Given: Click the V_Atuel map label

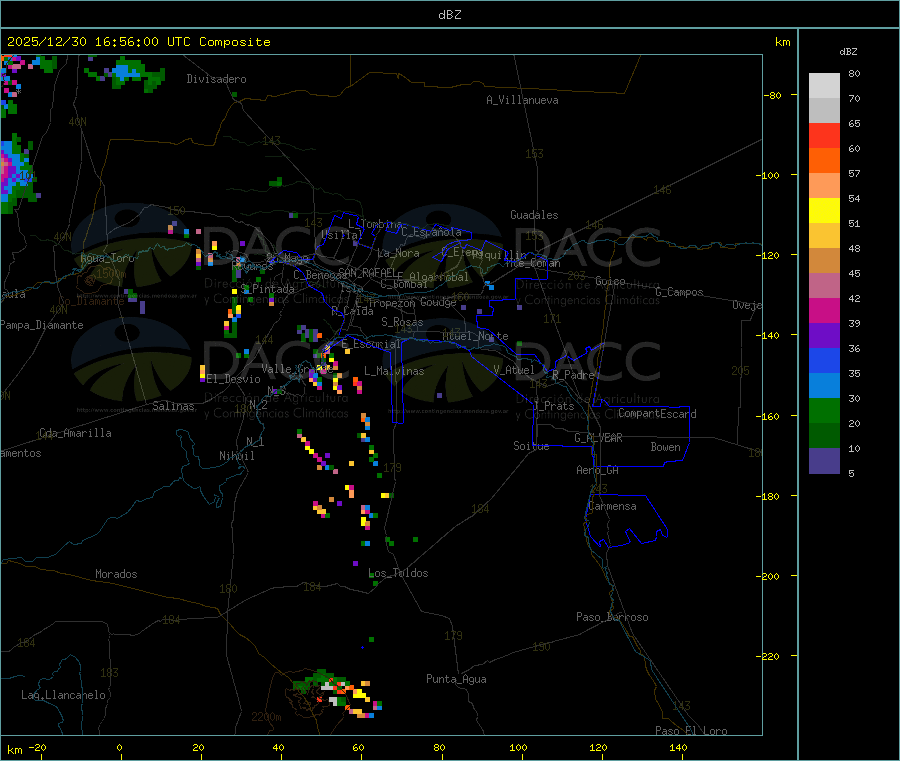Looking at the screenshot, I should point(514,370).
